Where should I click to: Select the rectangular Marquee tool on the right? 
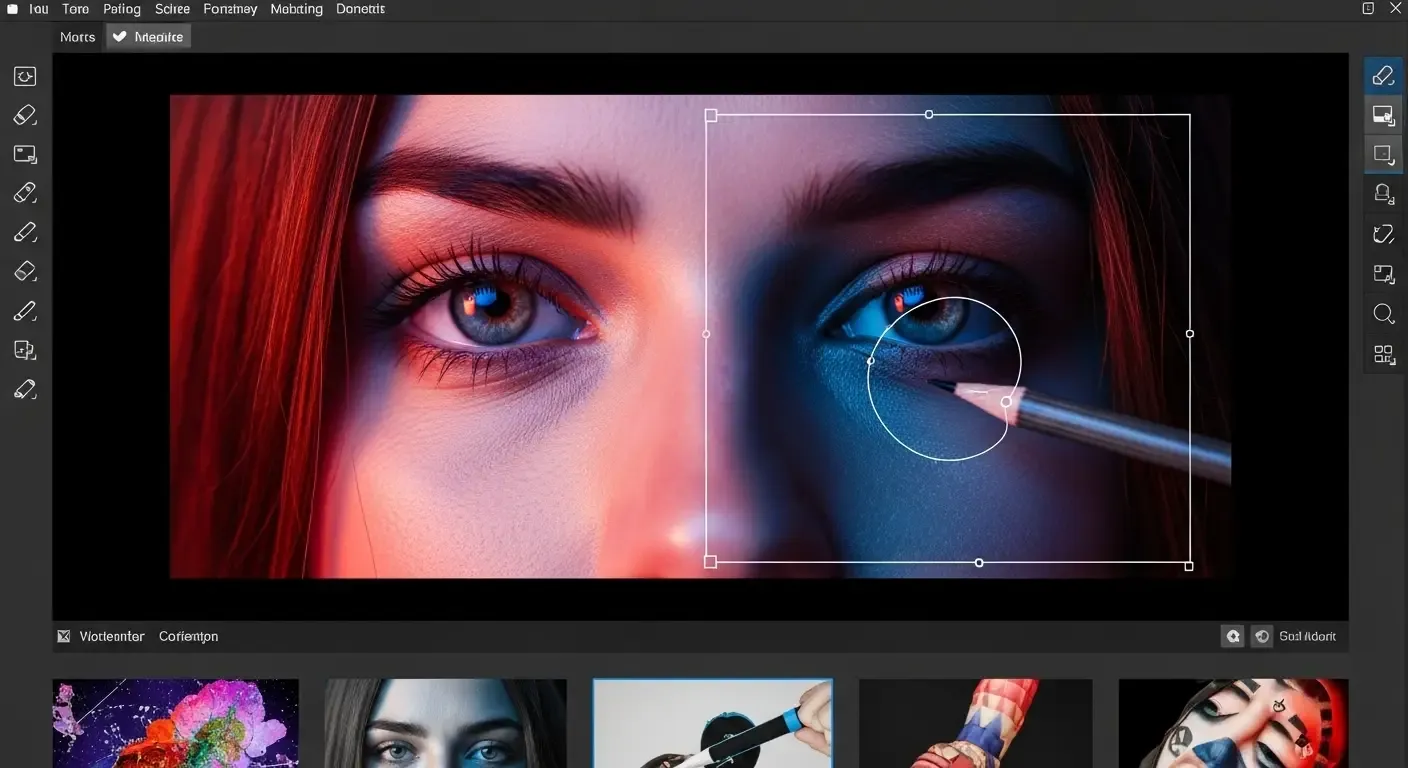point(1383,154)
